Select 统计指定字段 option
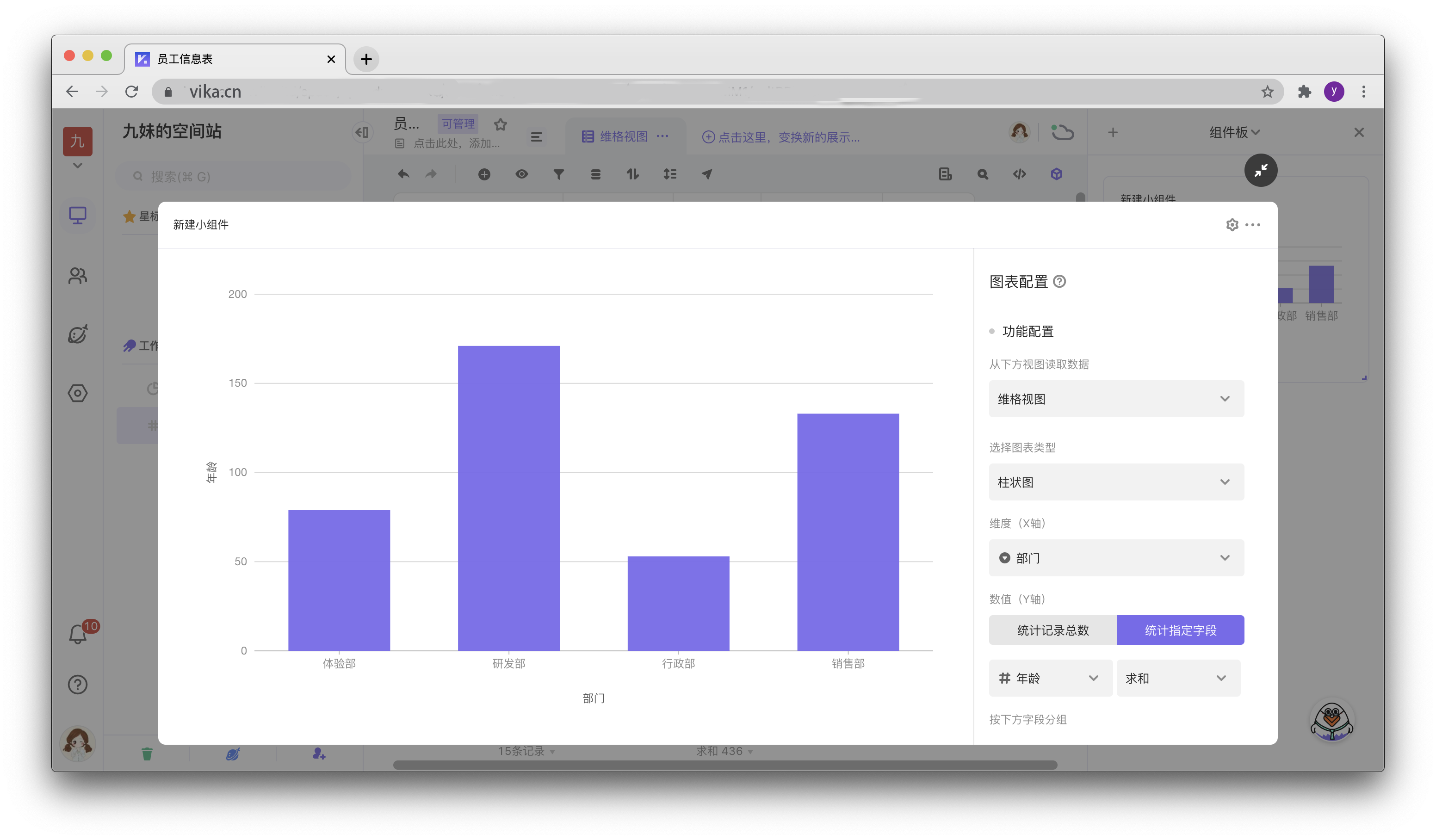 1180,630
